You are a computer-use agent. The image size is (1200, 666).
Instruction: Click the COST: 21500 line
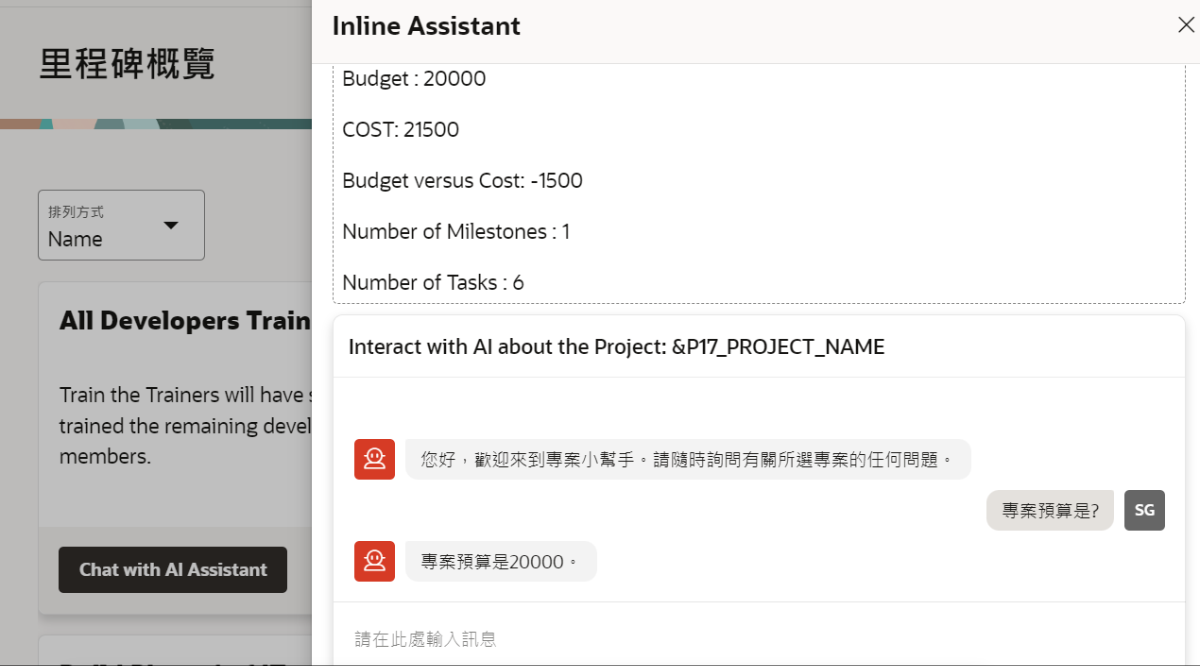[401, 130]
